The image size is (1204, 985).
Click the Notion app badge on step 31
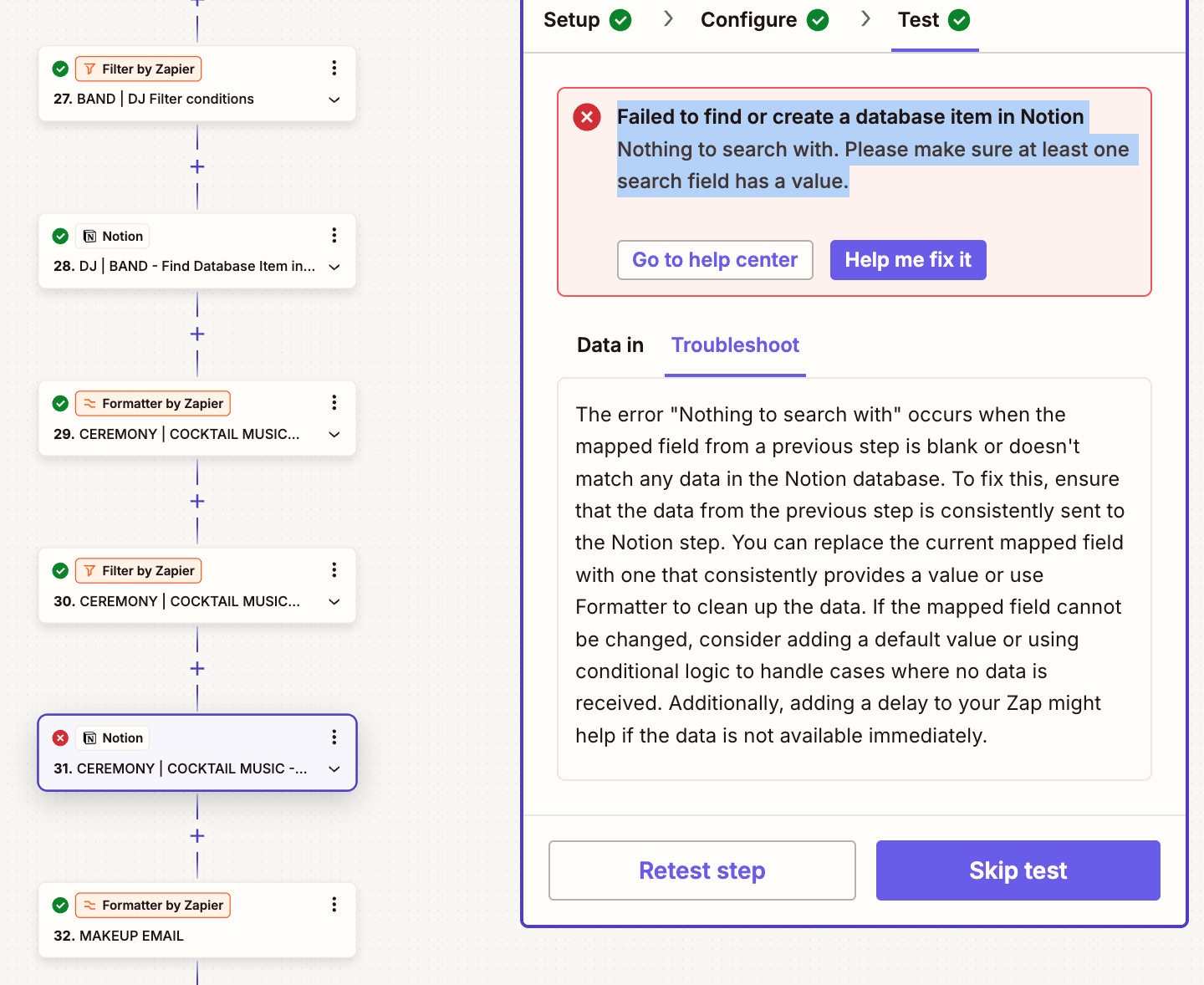[113, 737]
